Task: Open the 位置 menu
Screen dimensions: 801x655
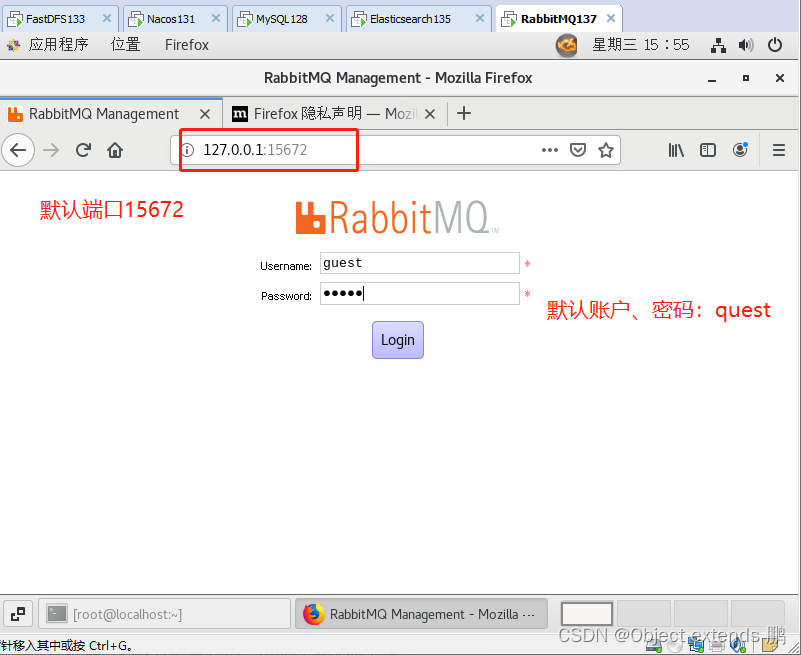Action: 126,45
